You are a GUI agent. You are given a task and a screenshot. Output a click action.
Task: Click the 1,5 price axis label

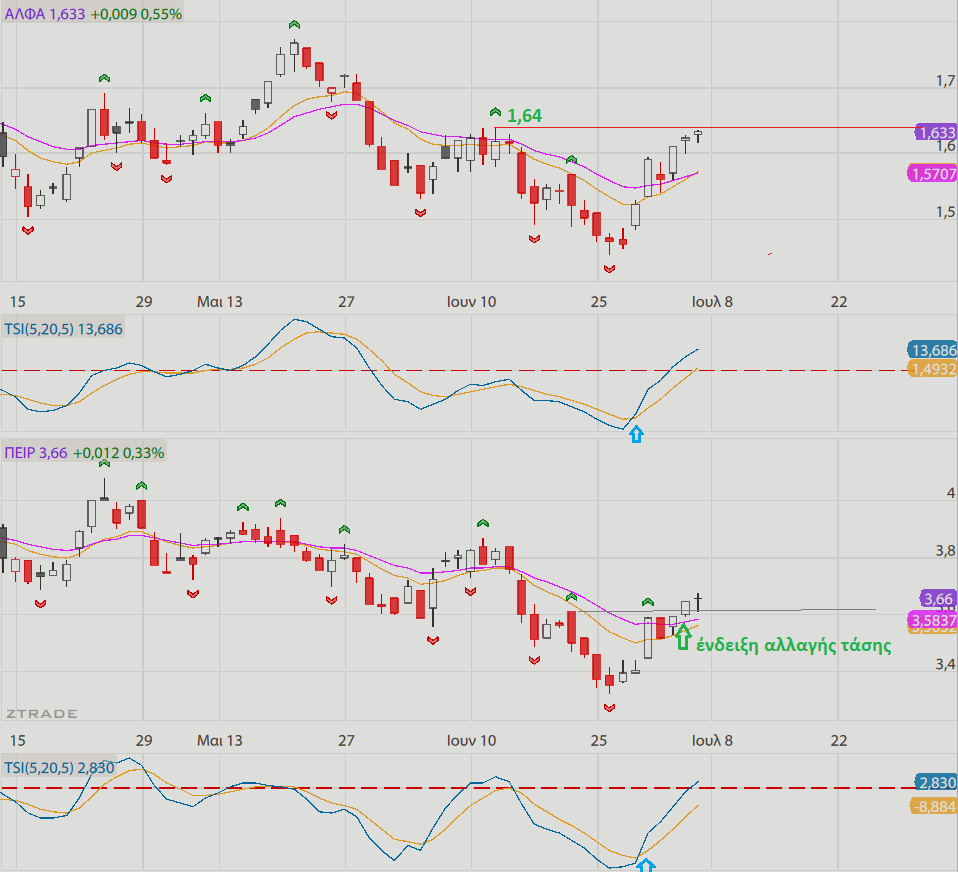(x=945, y=212)
